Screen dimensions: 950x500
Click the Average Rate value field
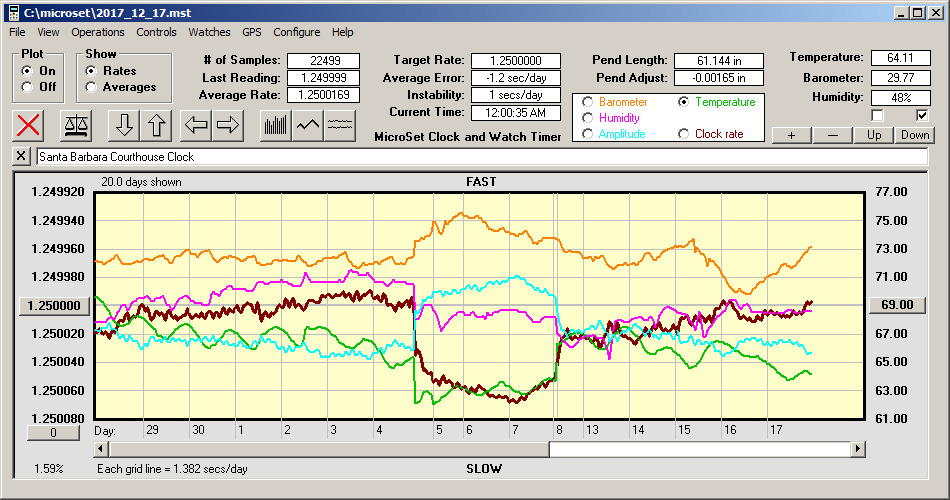pos(324,95)
